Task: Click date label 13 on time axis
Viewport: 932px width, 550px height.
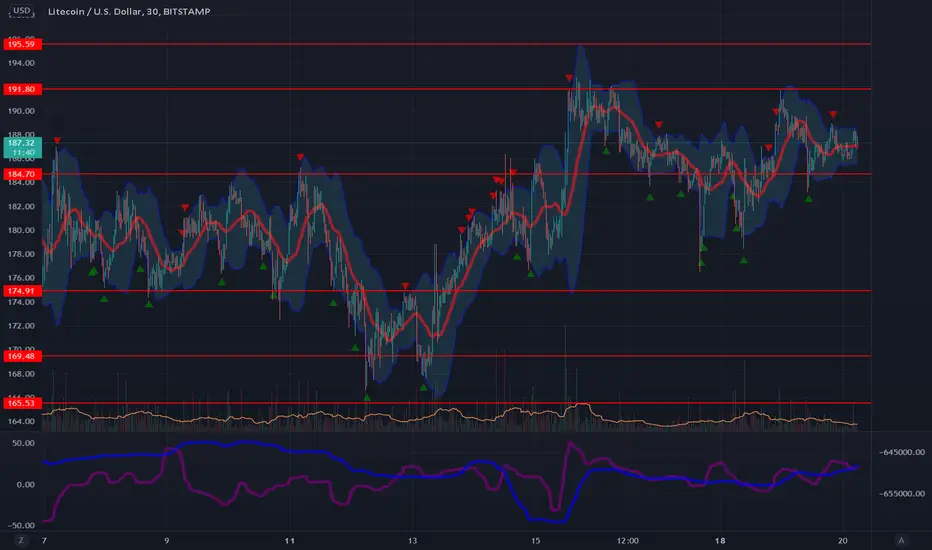Action: 413,540
